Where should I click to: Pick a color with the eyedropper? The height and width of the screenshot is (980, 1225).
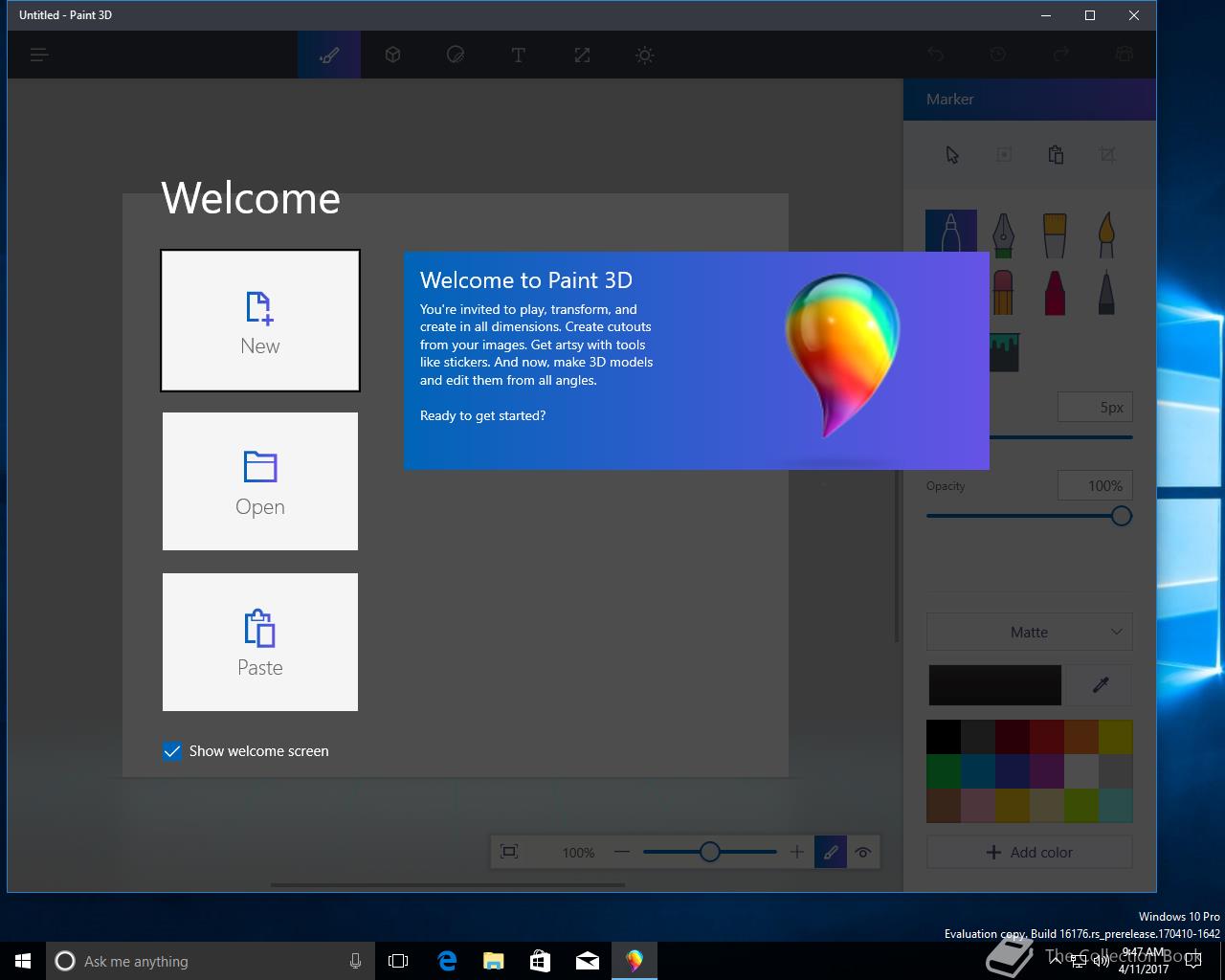[1101, 685]
